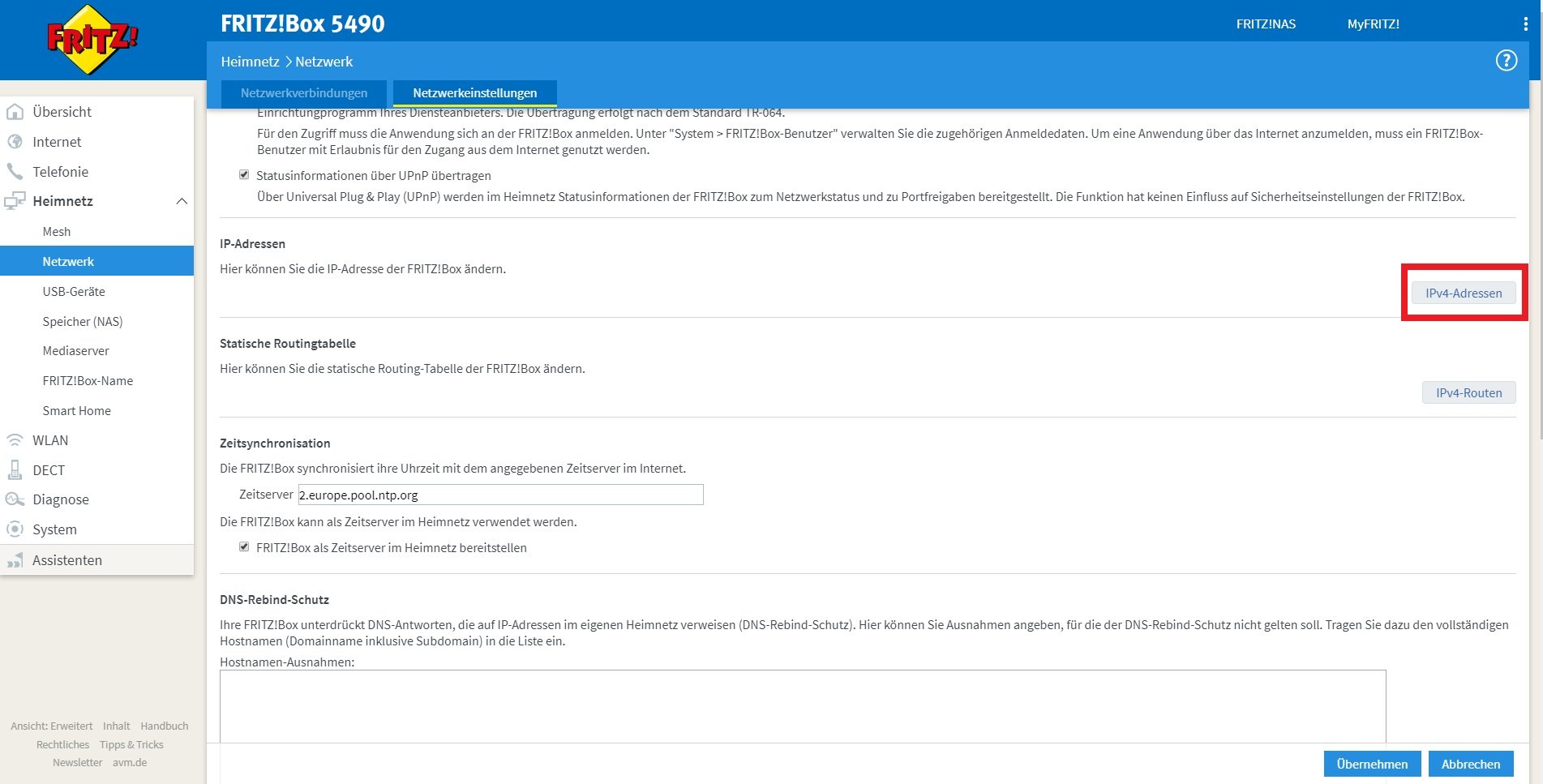Click Ansicht: Erweitert footer link
The image size is (1543, 784).
(x=51, y=726)
